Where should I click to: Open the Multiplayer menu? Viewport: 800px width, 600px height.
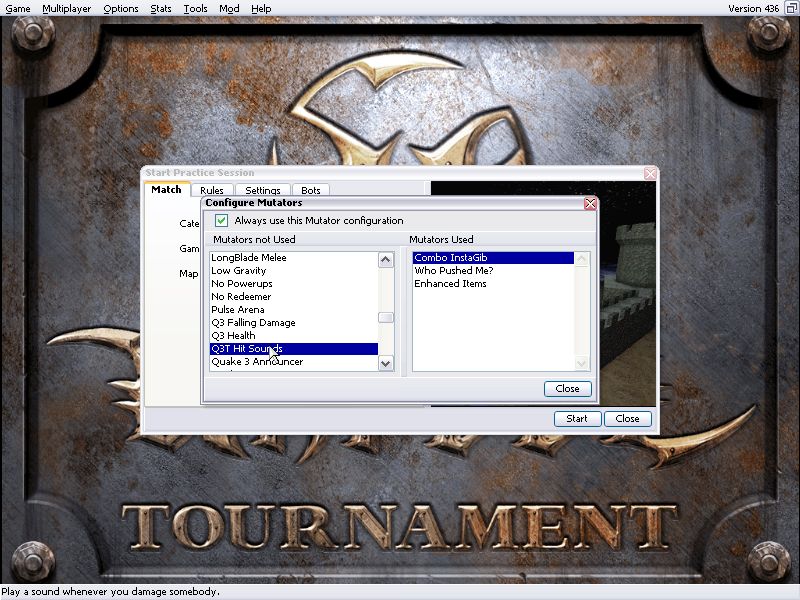(67, 8)
